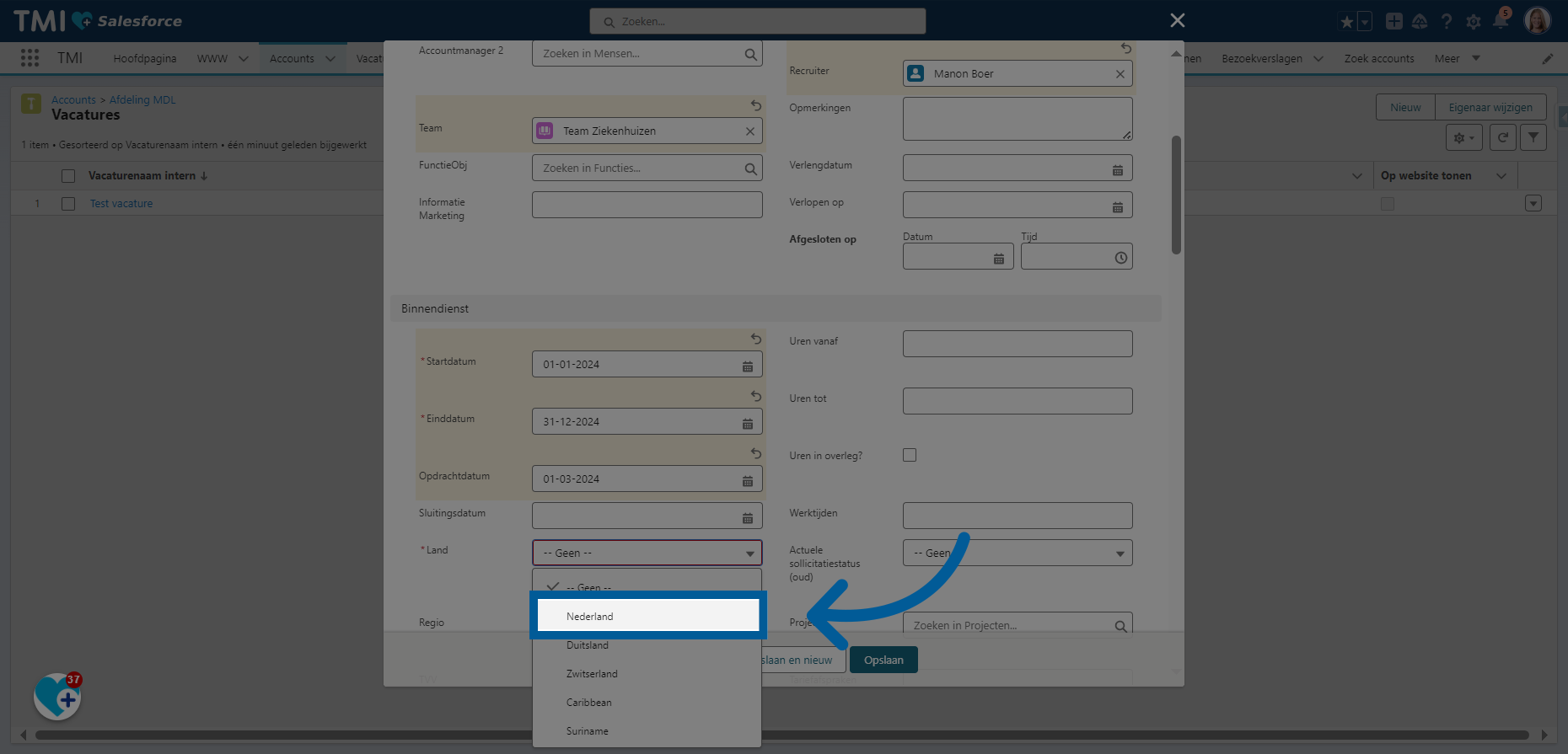This screenshot has height=754, width=1568.
Task: Open the Op website tonen column menu
Action: [x=1501, y=176]
